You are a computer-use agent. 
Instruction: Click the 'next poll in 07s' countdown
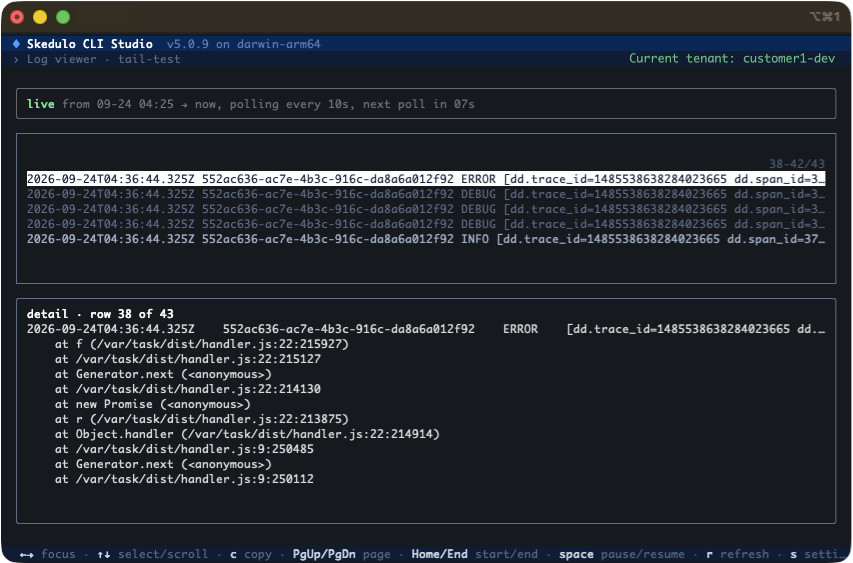(x=418, y=104)
